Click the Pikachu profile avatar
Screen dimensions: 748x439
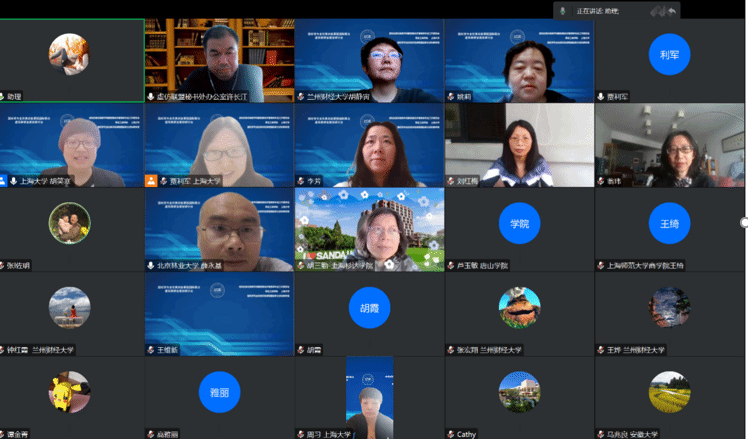click(69, 392)
